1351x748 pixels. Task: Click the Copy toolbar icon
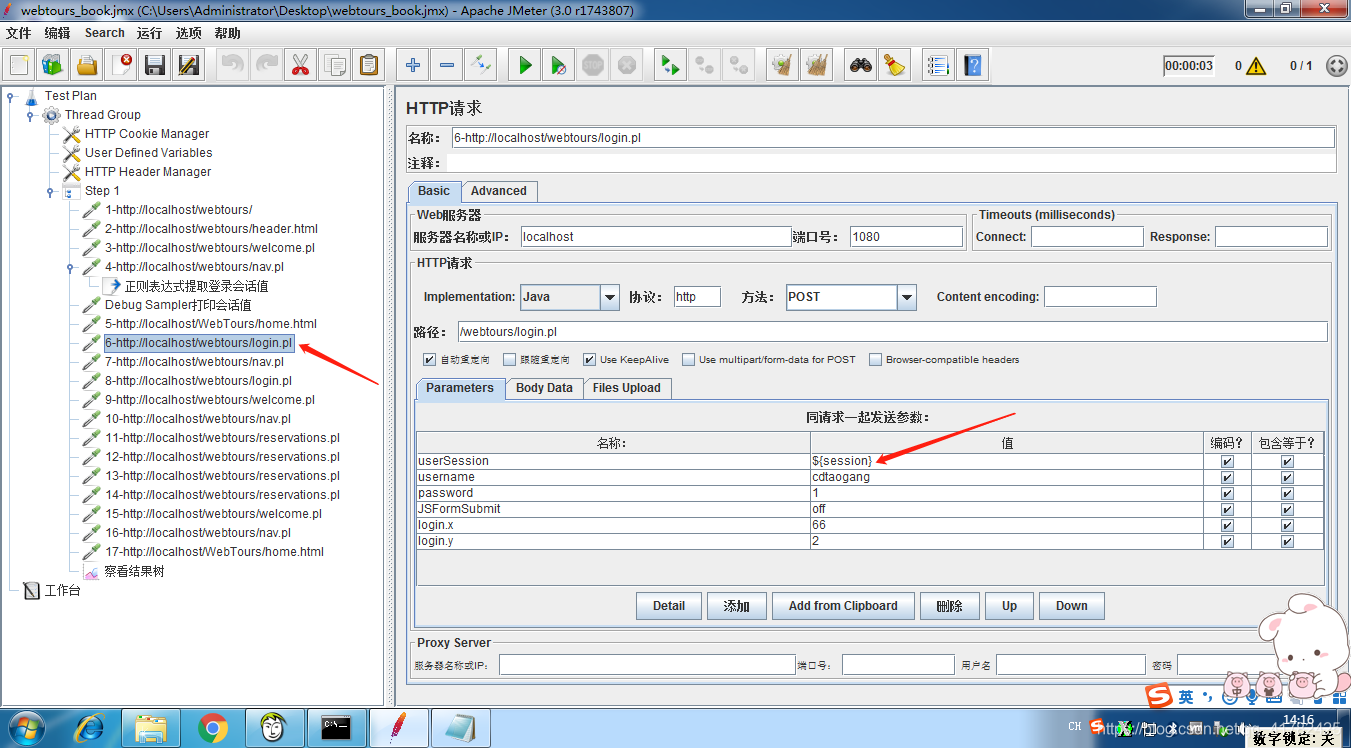click(334, 66)
